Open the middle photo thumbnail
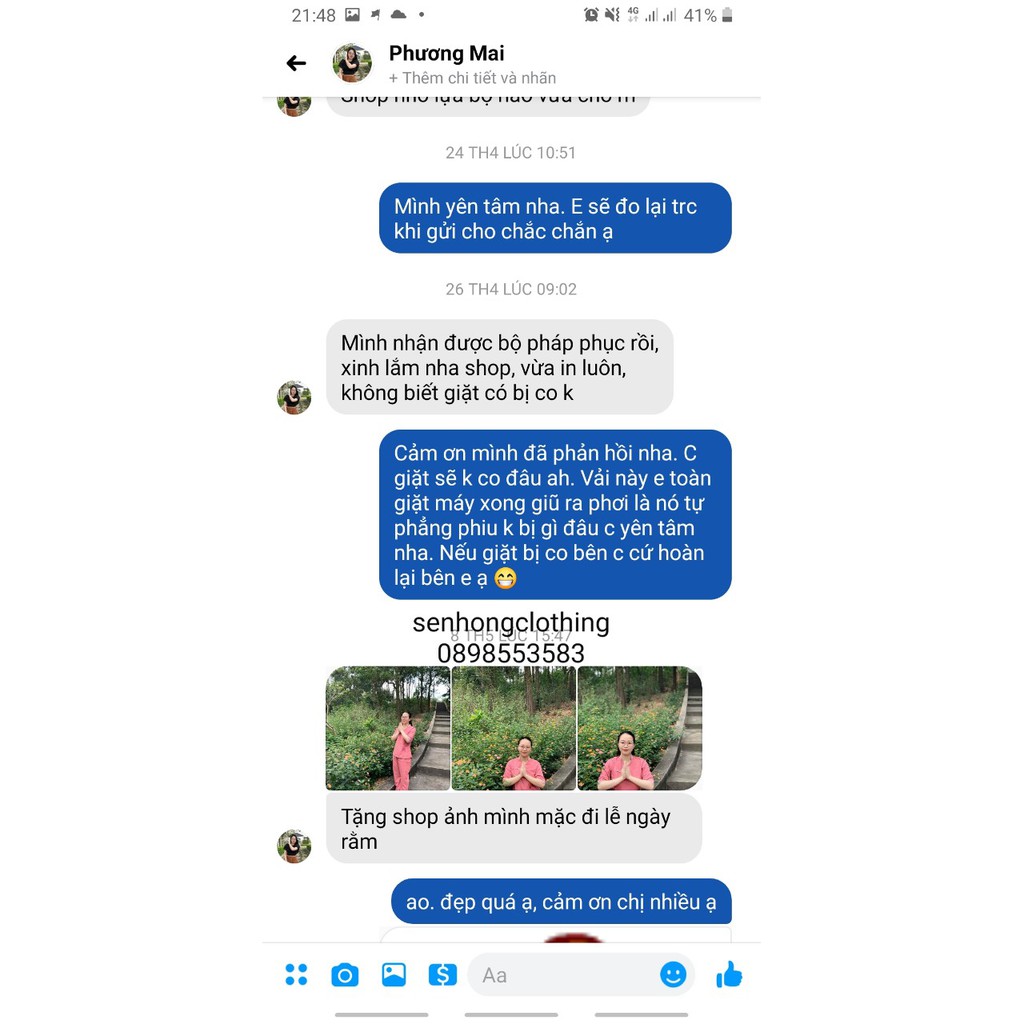Screen dimensions: 1024x1024 [x=514, y=728]
